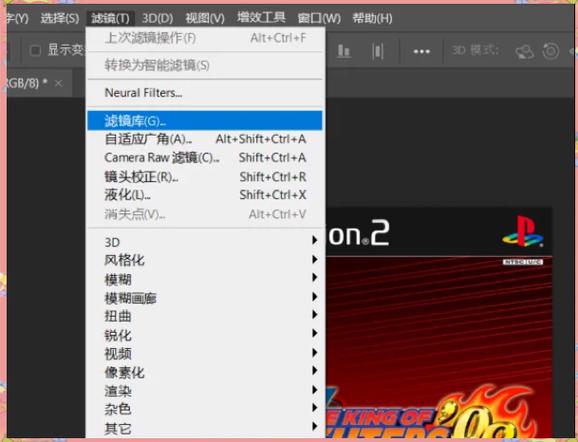Viewport: 578px width, 442px height.
Task: Expand the 模糊 submenu
Action: tap(205, 279)
